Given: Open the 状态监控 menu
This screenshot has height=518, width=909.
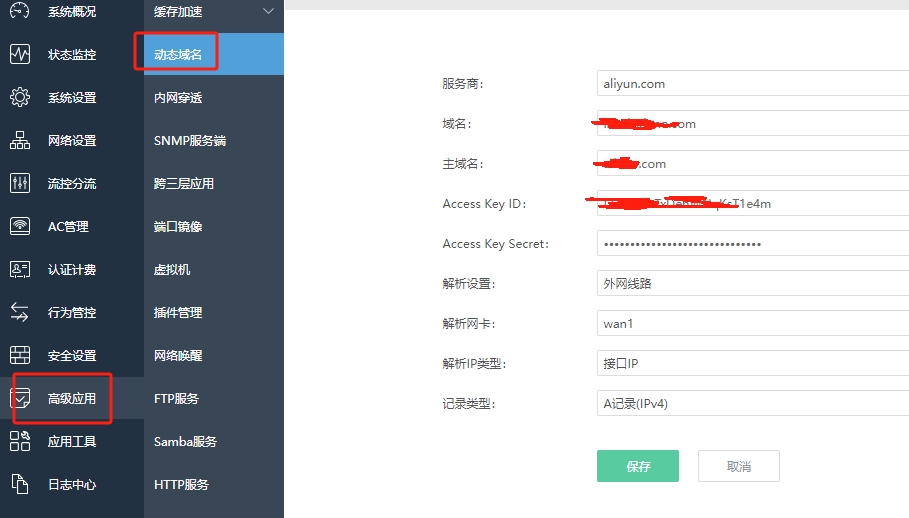Looking at the screenshot, I should click(x=72, y=54).
